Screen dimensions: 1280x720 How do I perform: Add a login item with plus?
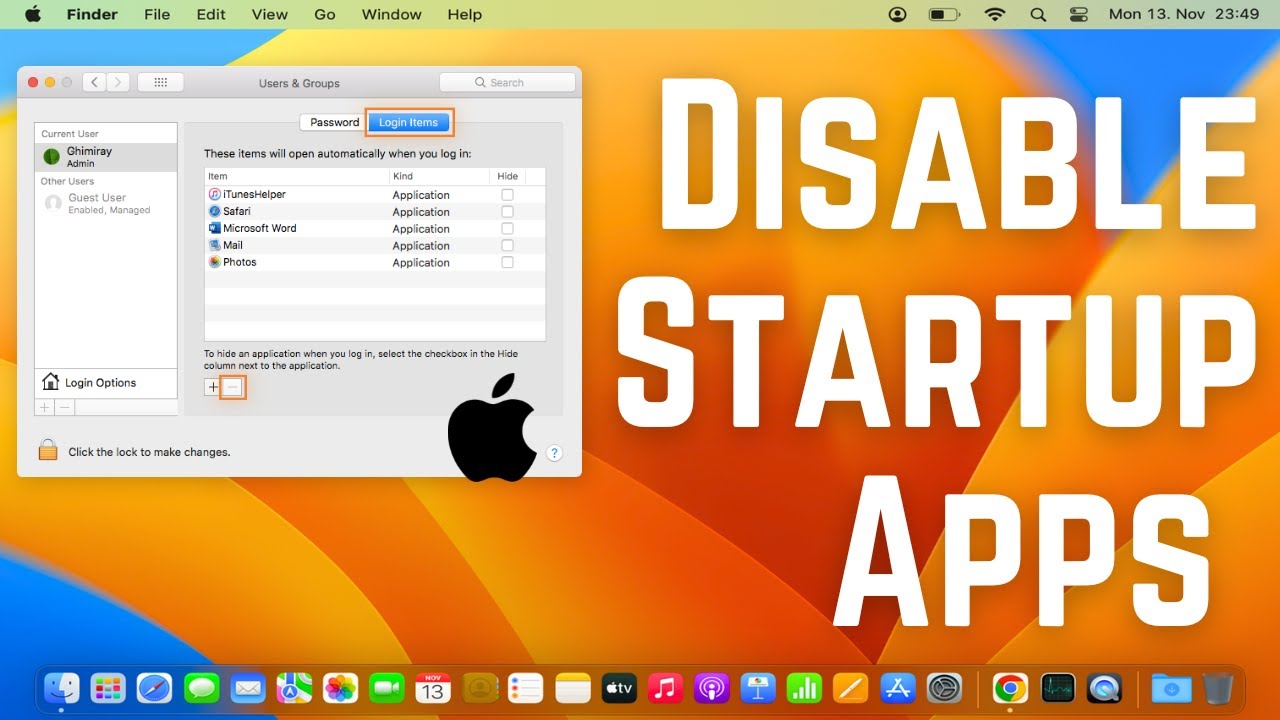coord(212,387)
